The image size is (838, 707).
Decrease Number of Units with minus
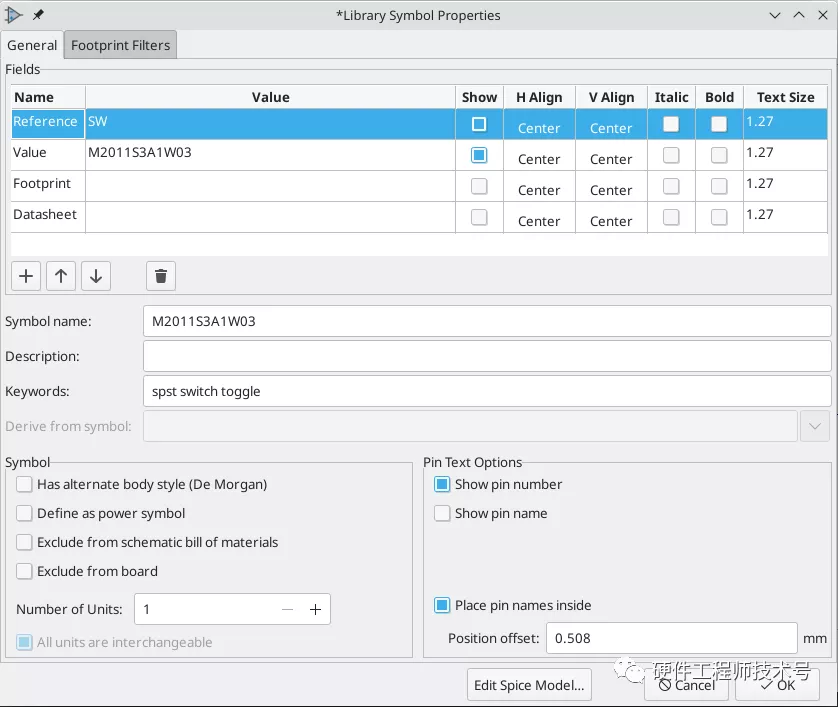288,609
